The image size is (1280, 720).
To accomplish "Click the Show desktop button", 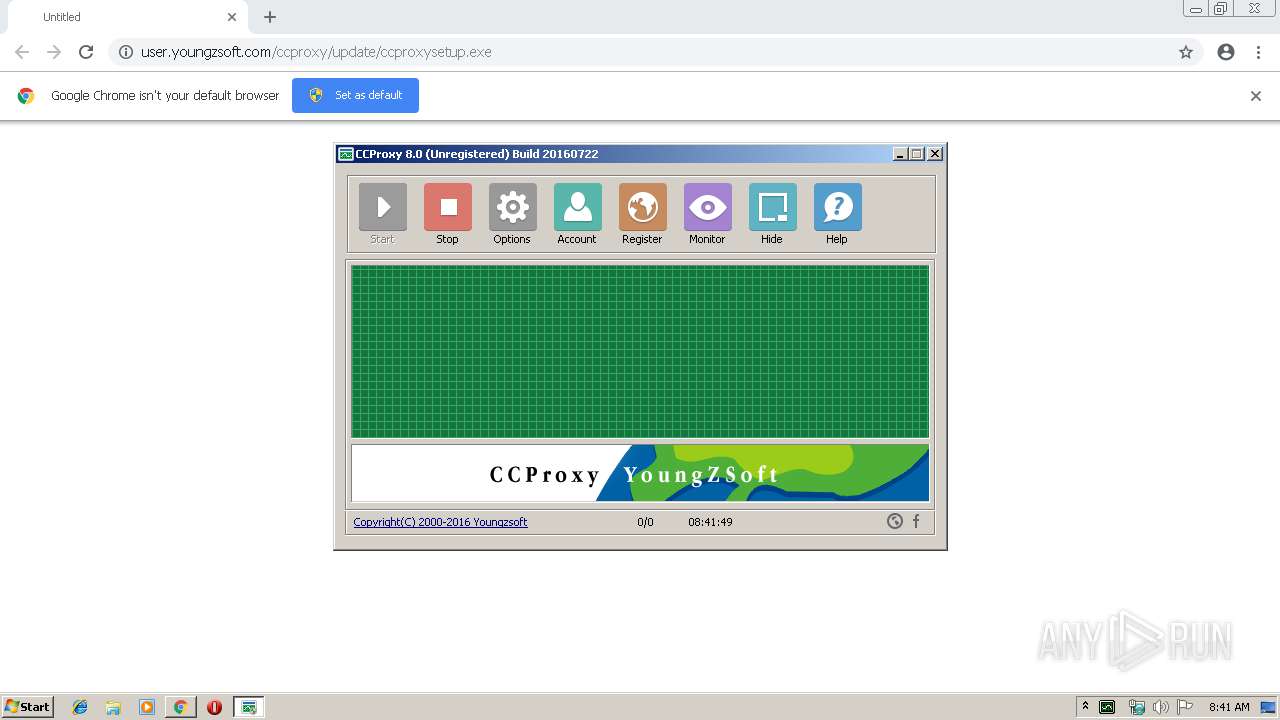I will [1270, 707].
